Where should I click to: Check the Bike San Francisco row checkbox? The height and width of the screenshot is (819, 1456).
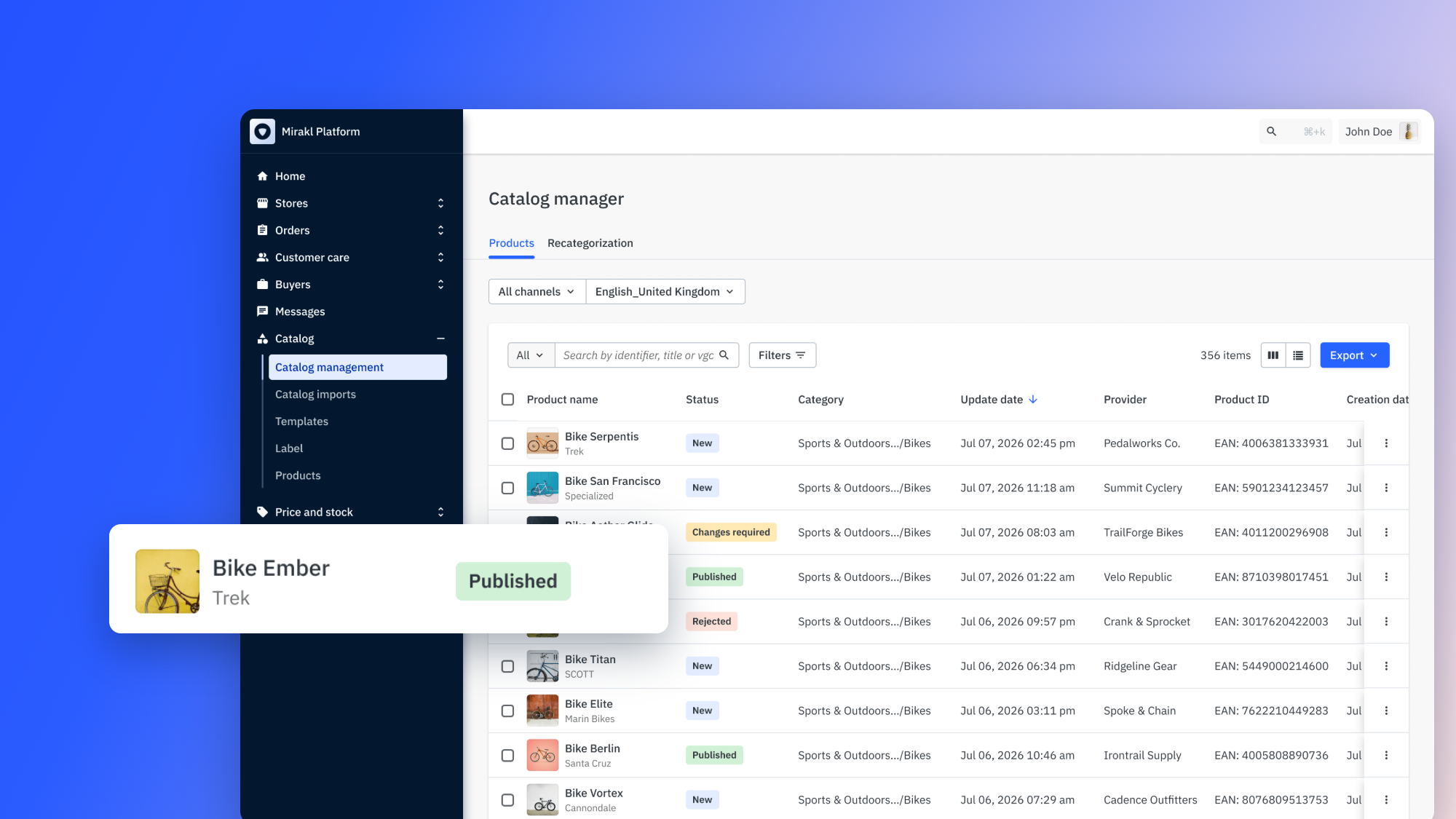click(x=507, y=488)
